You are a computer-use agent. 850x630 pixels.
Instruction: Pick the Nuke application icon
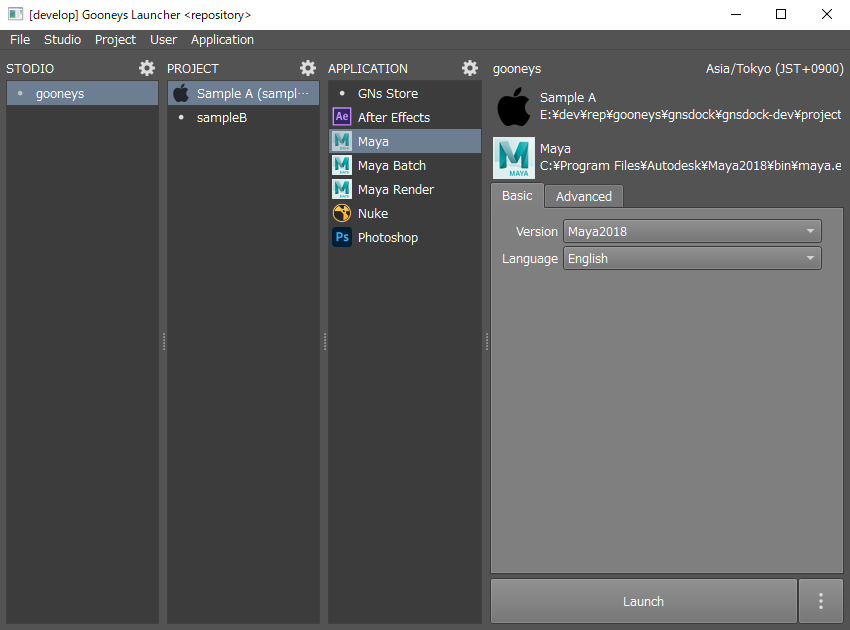(x=342, y=213)
